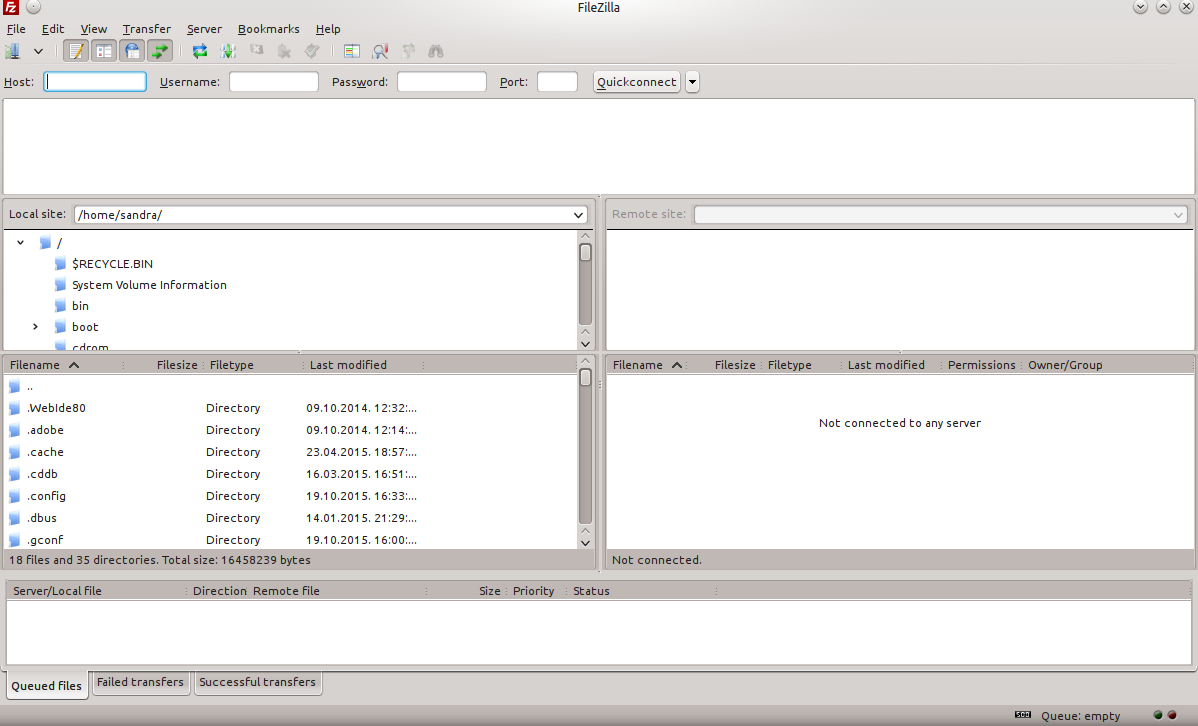Open the File menu
This screenshot has height=726, width=1198.
[16, 29]
